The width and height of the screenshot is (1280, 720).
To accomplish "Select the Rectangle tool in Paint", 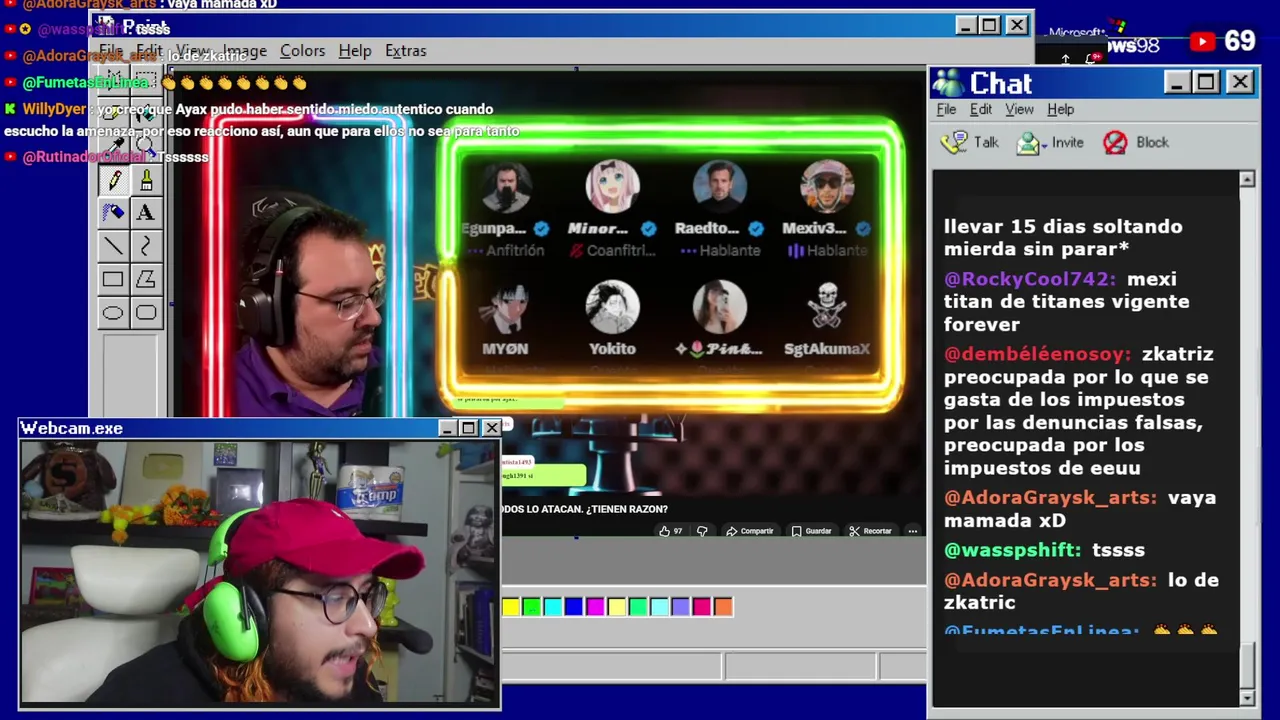I will coord(113,280).
